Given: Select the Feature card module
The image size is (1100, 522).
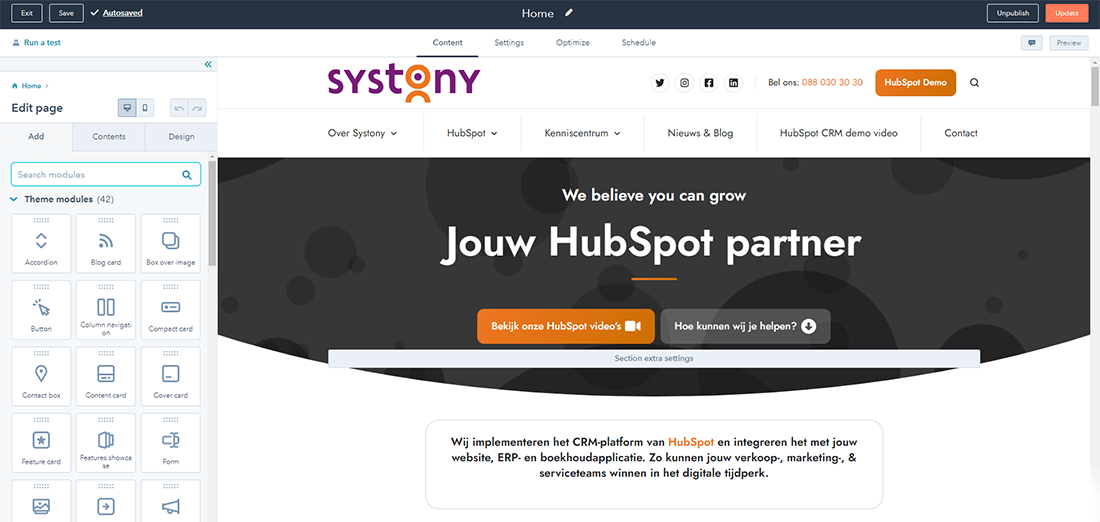Looking at the screenshot, I should click(x=41, y=443).
